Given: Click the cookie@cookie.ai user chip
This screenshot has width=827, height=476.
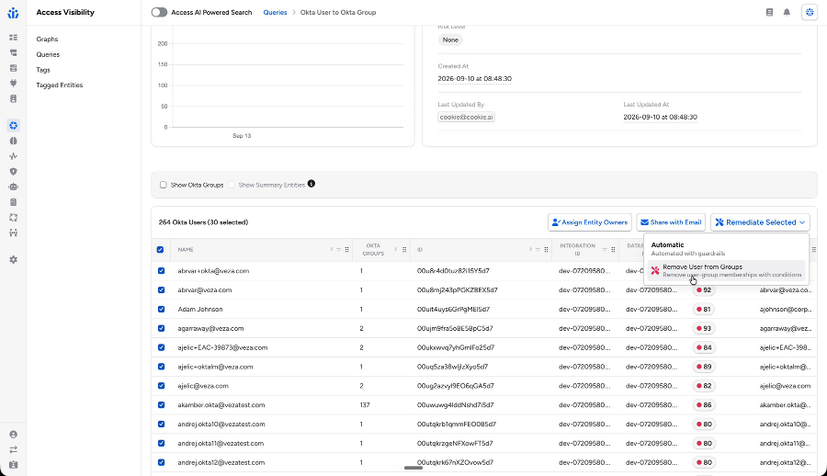Looking at the screenshot, I should 466,117.
